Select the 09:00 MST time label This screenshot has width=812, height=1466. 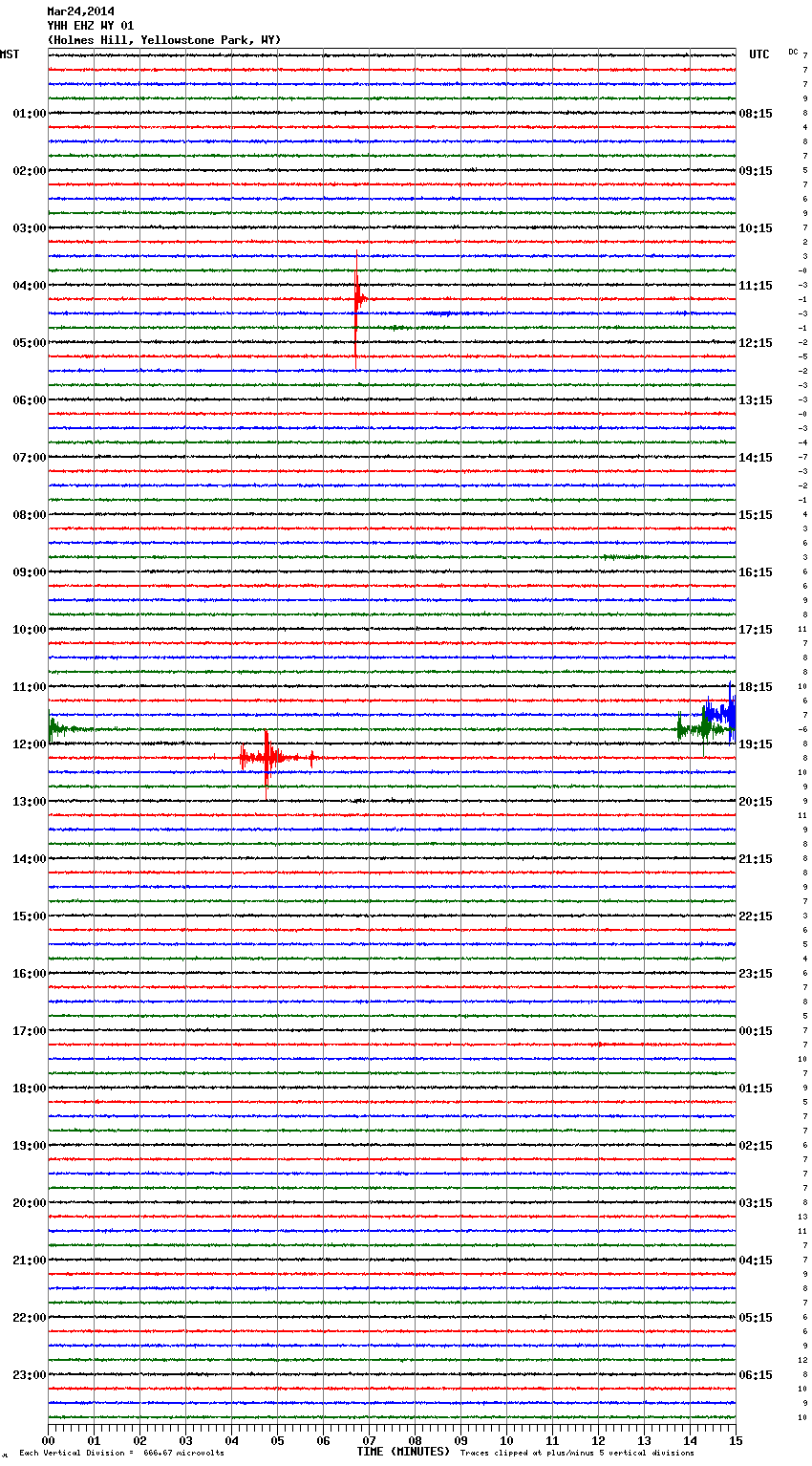29,572
